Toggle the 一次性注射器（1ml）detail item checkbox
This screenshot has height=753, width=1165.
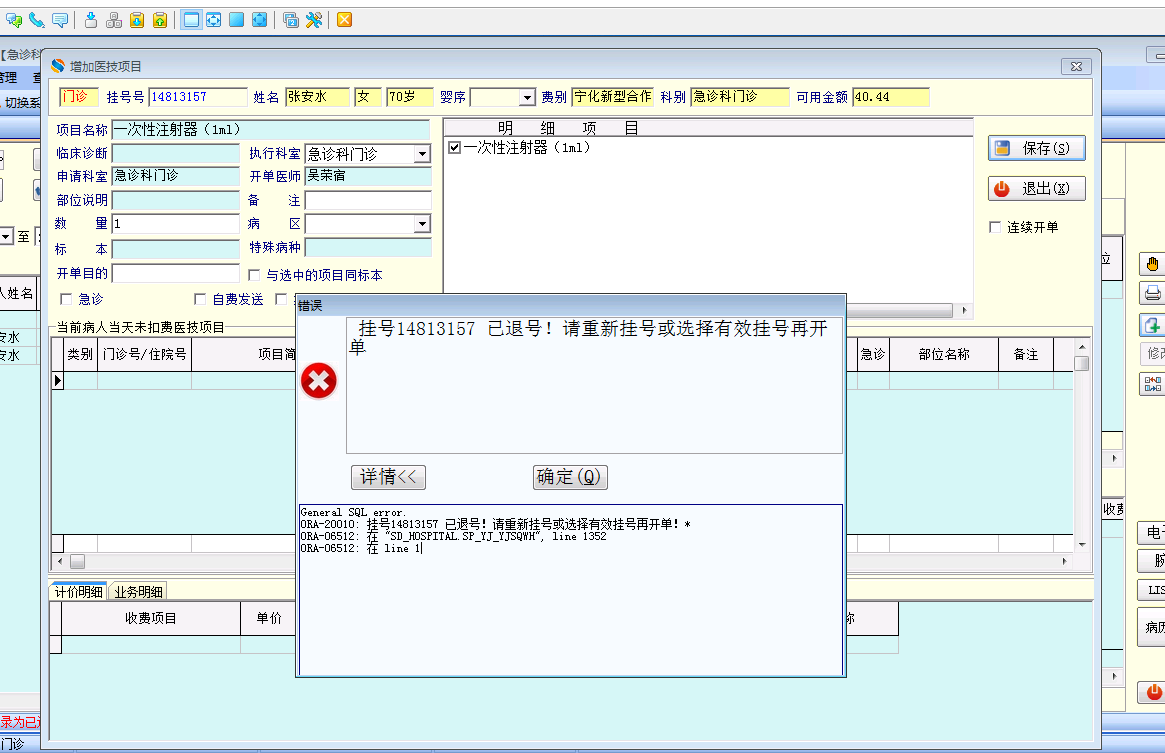pyautogui.click(x=455, y=148)
